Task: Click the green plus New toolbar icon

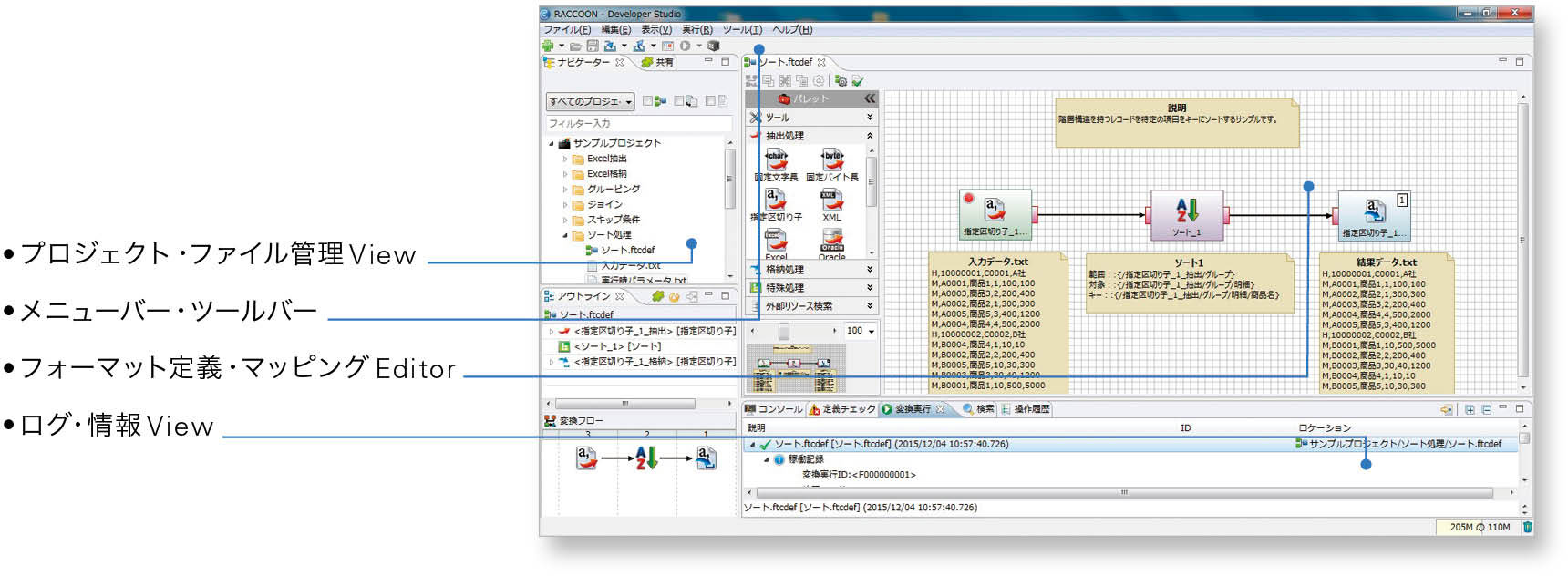Action: pos(548,46)
